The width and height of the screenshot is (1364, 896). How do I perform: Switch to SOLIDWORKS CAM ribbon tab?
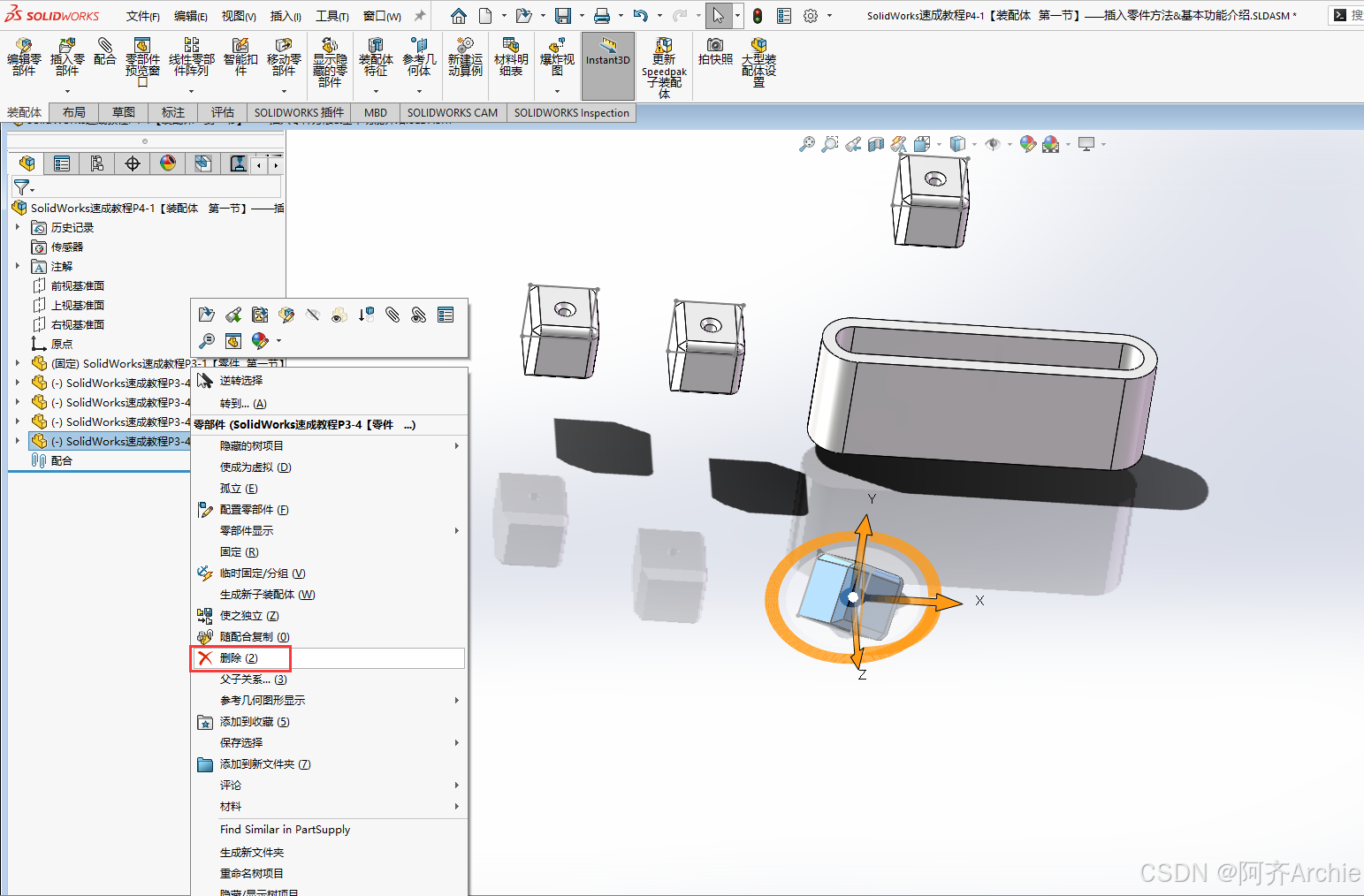click(x=453, y=112)
